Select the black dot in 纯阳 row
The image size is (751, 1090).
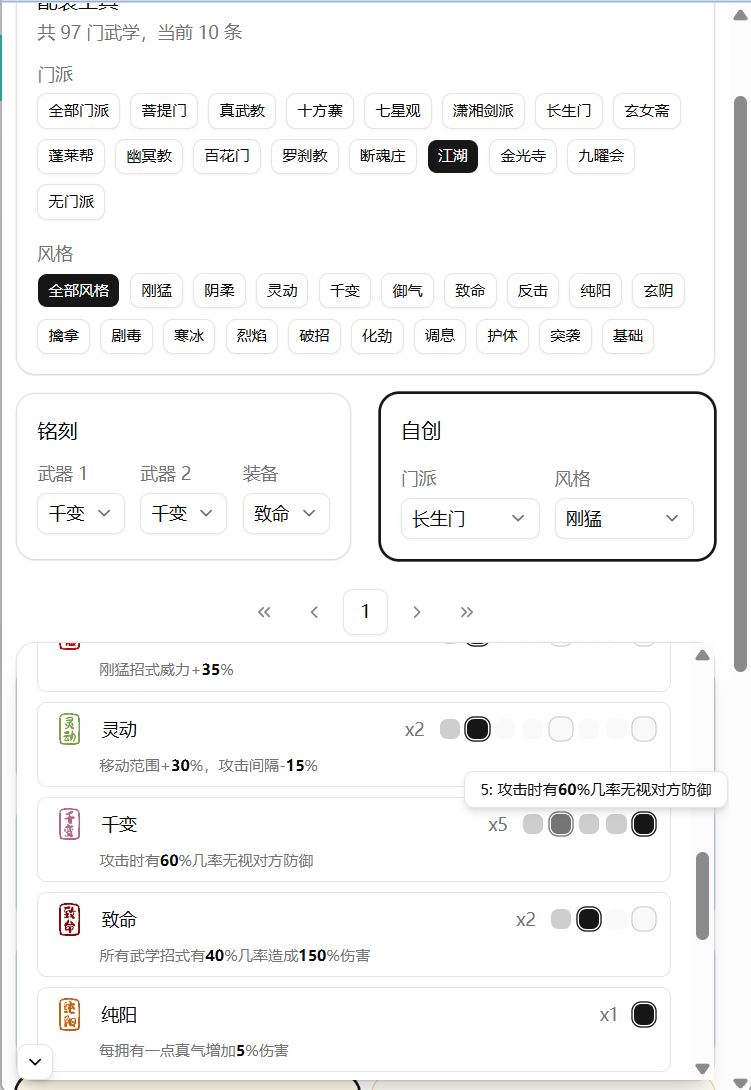point(644,1015)
